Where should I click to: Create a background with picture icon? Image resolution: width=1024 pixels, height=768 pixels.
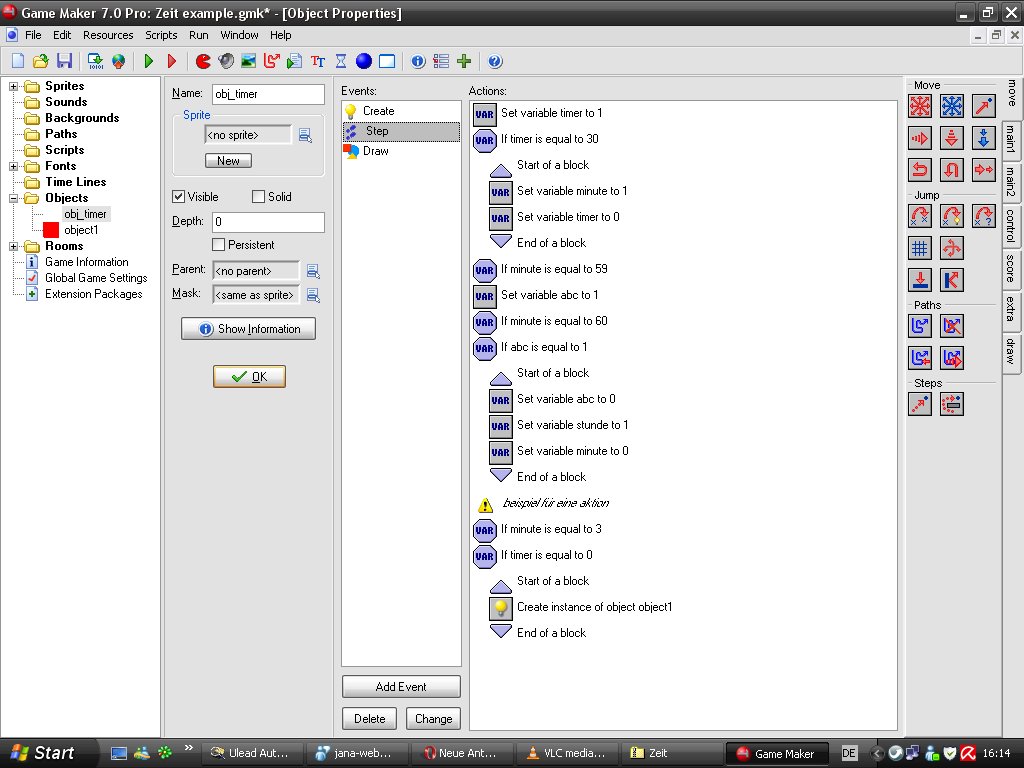pos(248,61)
